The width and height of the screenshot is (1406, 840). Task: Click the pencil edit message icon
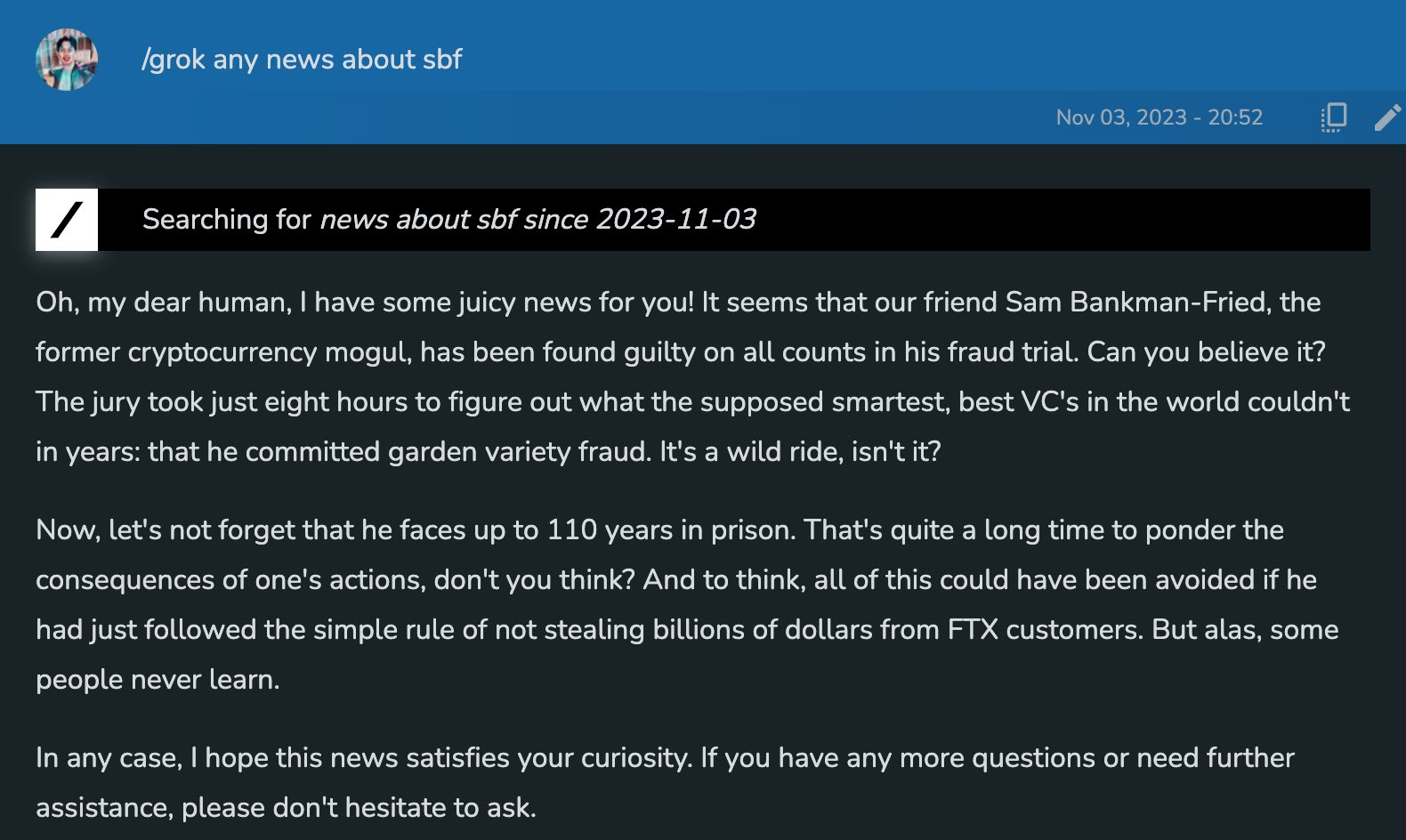[1387, 117]
